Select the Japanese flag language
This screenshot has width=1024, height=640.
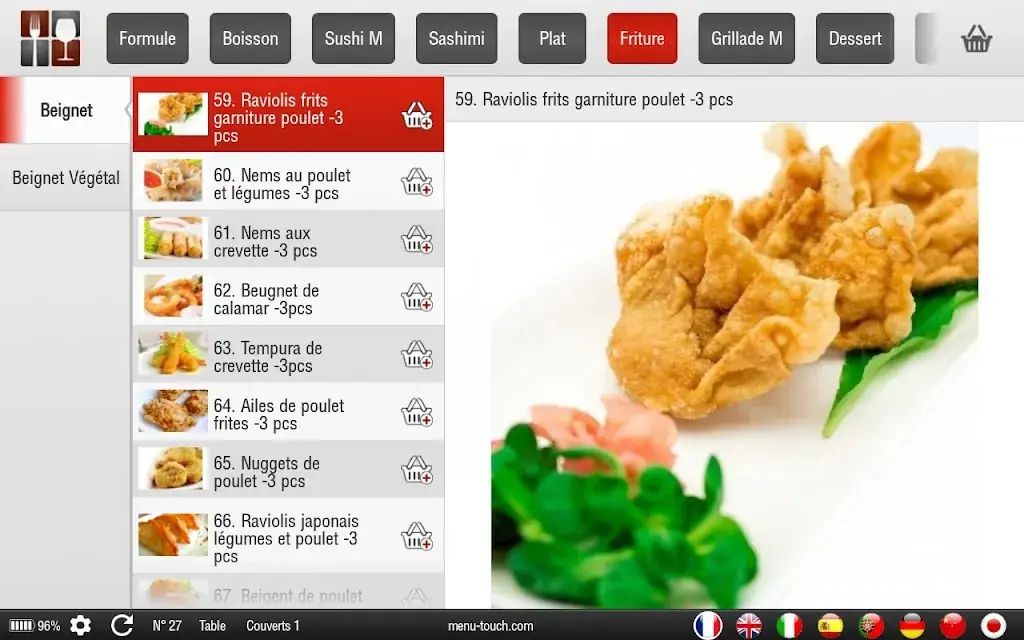[x=993, y=626]
